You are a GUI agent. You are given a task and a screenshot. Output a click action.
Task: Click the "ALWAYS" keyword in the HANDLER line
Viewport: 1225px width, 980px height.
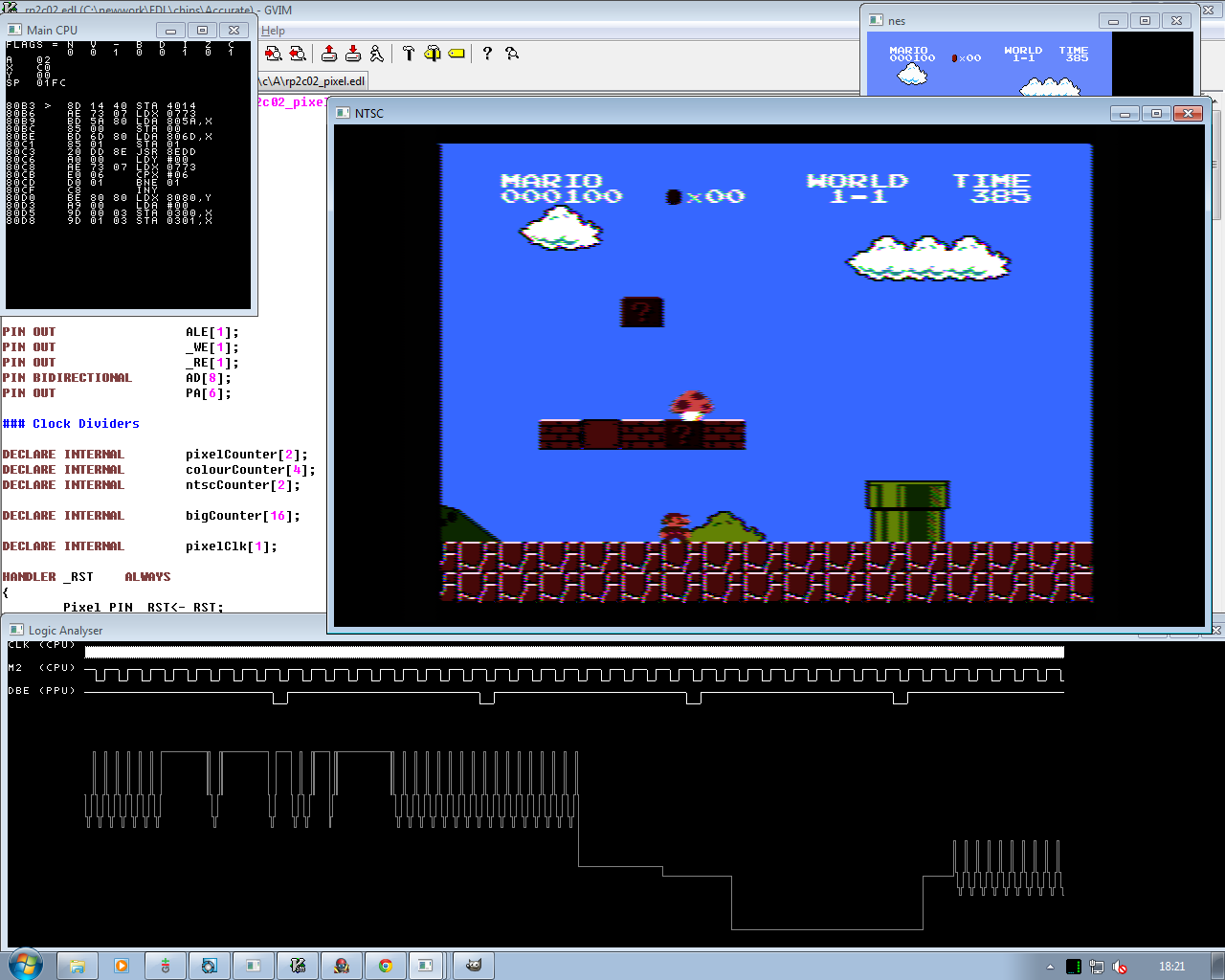(x=147, y=577)
